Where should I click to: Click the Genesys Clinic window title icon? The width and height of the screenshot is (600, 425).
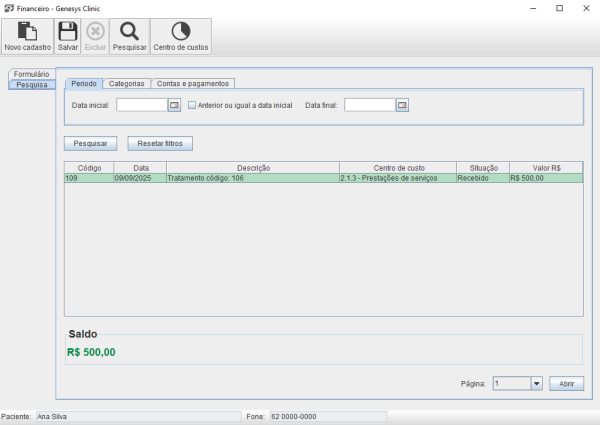point(9,7)
